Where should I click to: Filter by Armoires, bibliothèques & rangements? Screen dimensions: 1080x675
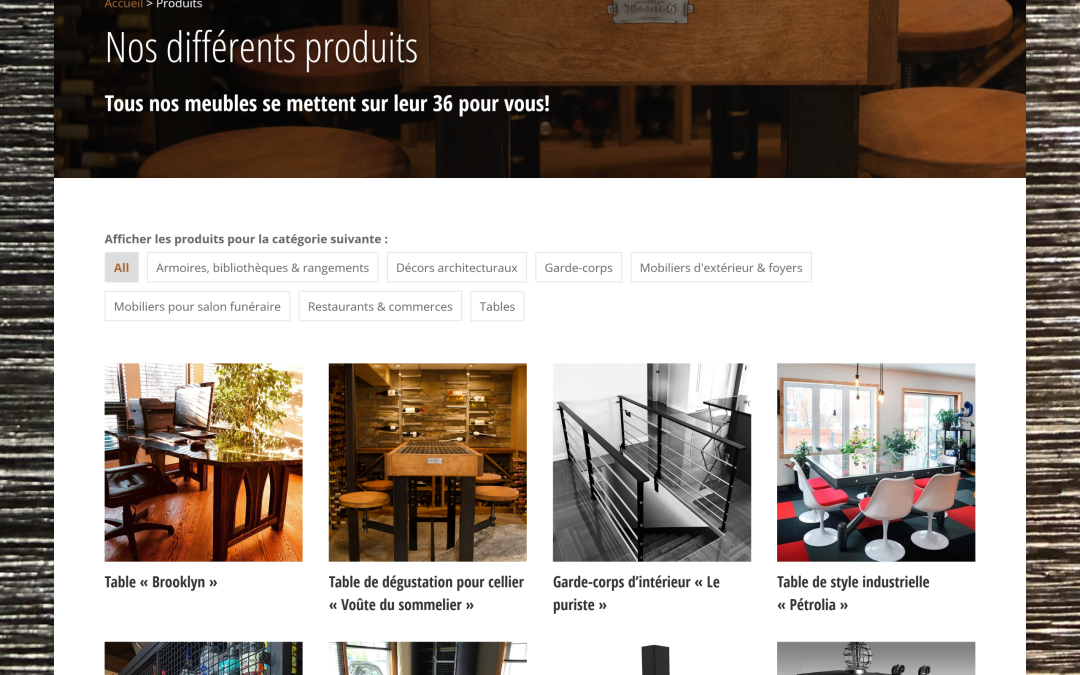pos(262,267)
